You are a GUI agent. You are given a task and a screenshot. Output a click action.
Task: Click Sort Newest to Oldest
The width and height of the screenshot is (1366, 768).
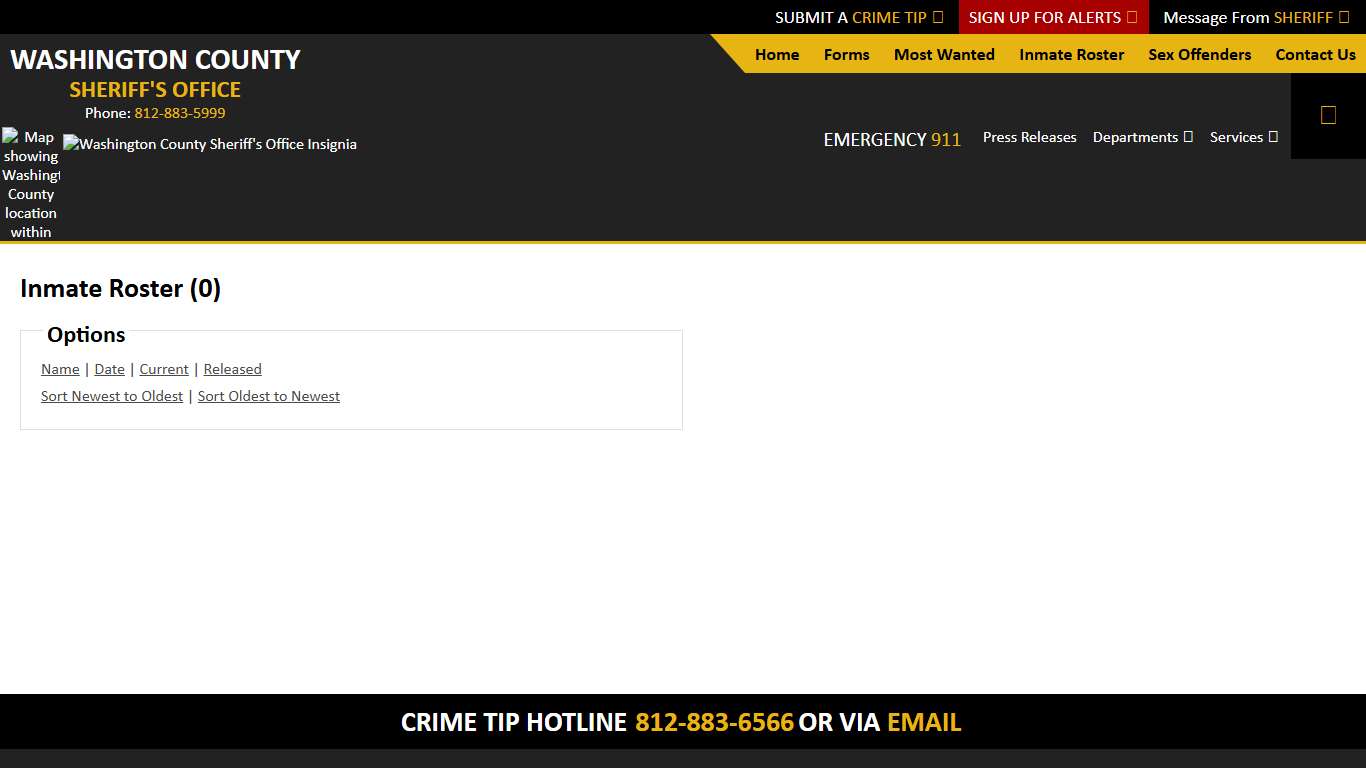point(112,396)
